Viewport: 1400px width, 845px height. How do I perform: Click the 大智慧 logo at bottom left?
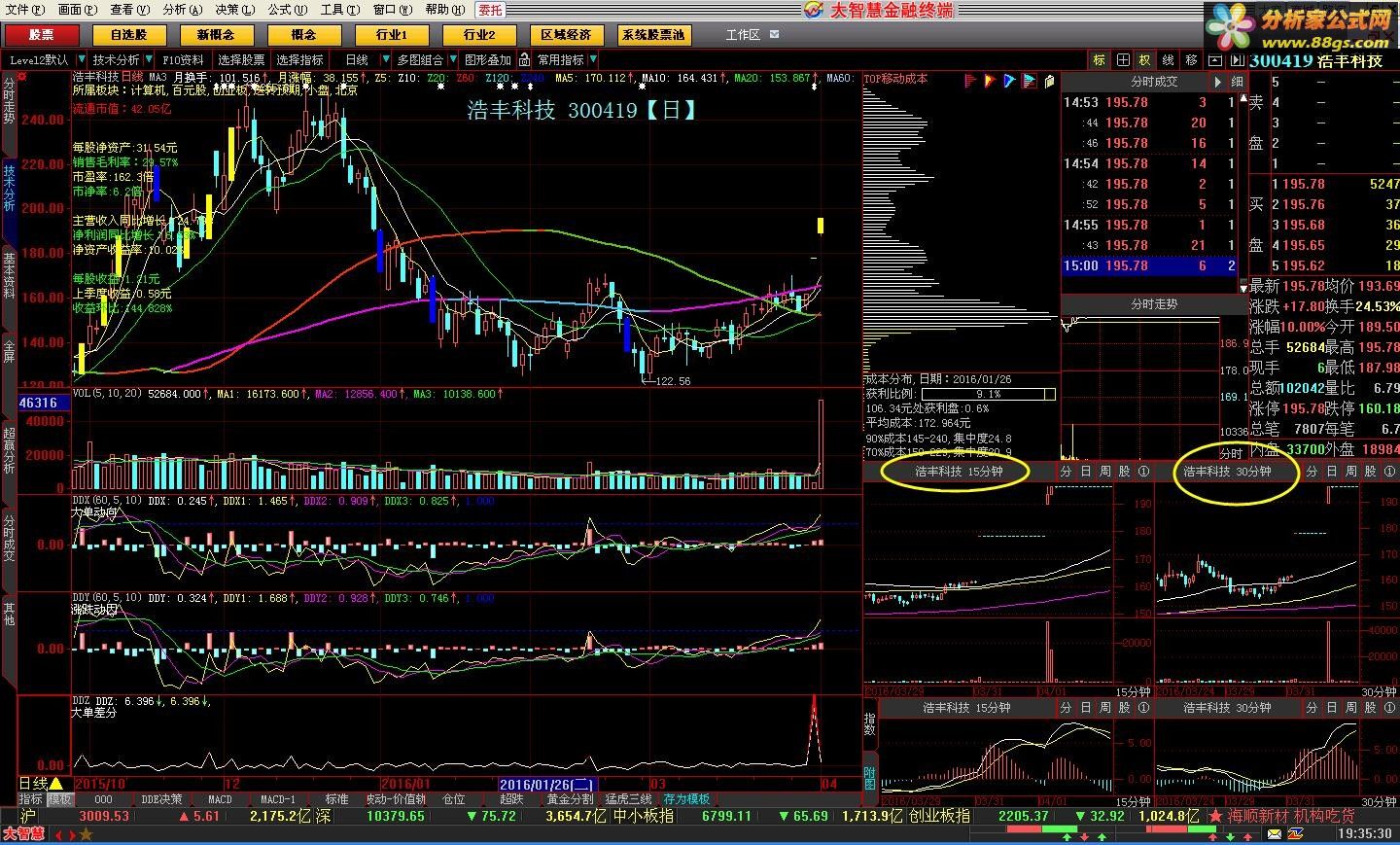(x=23, y=834)
